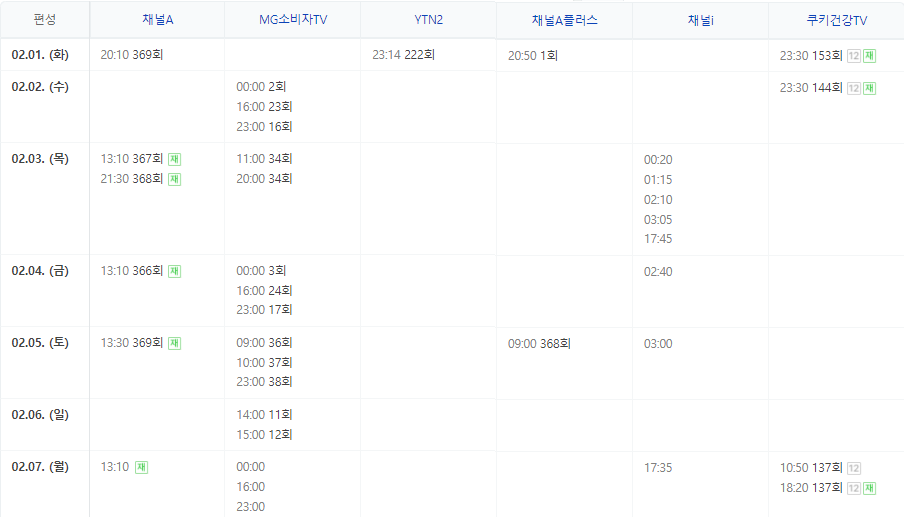904x517 pixels.
Task: Click the 16:00 24회 entry
Action: pos(264,290)
